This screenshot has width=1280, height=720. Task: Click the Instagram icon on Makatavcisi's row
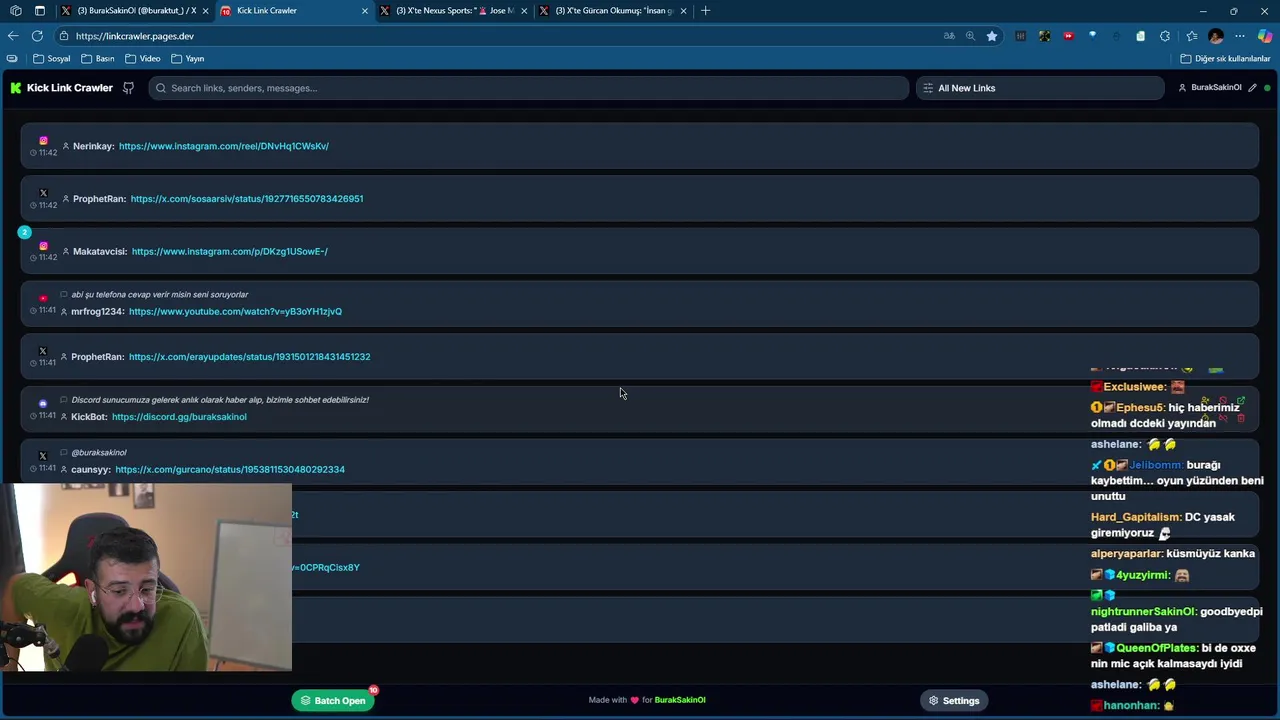(43, 246)
